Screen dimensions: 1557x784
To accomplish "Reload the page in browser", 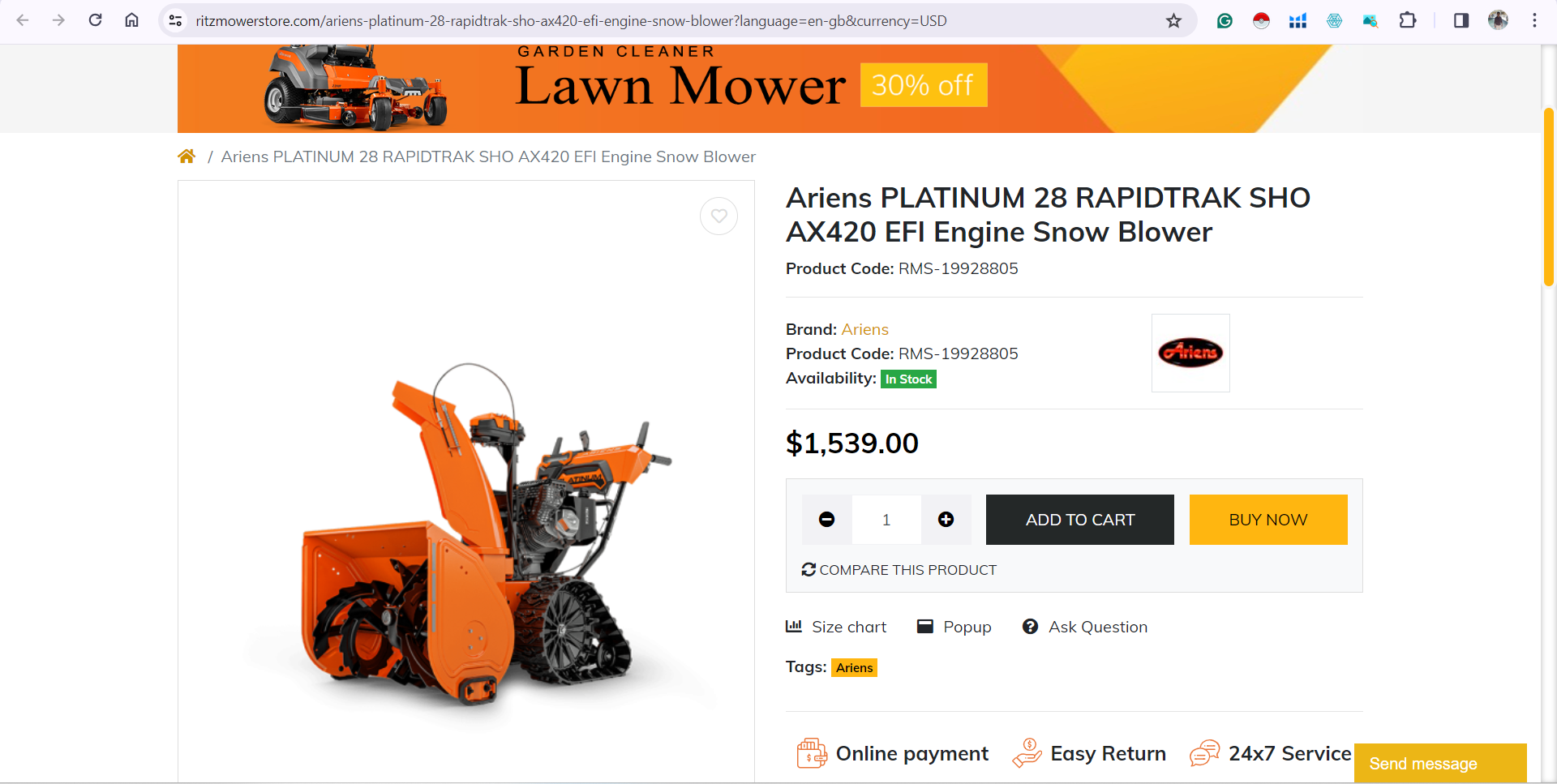I will (x=95, y=20).
